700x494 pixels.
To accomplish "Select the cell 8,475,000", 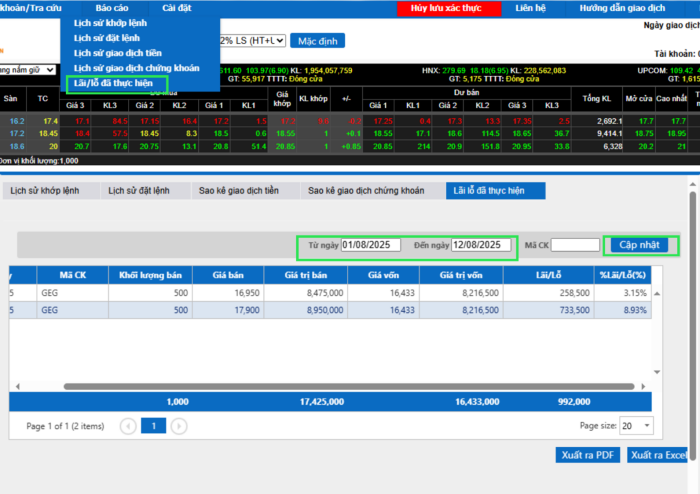I will pos(306,293).
